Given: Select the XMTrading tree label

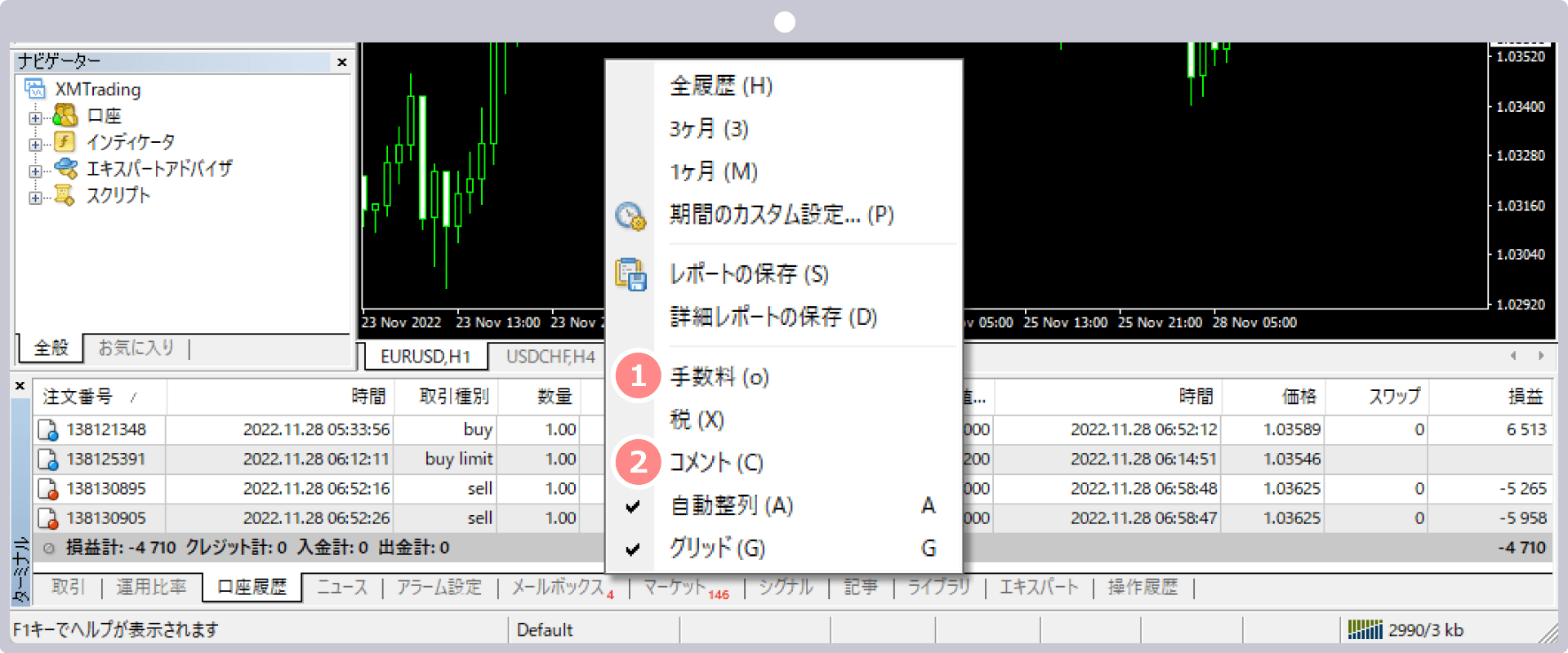Looking at the screenshot, I should point(98,89).
